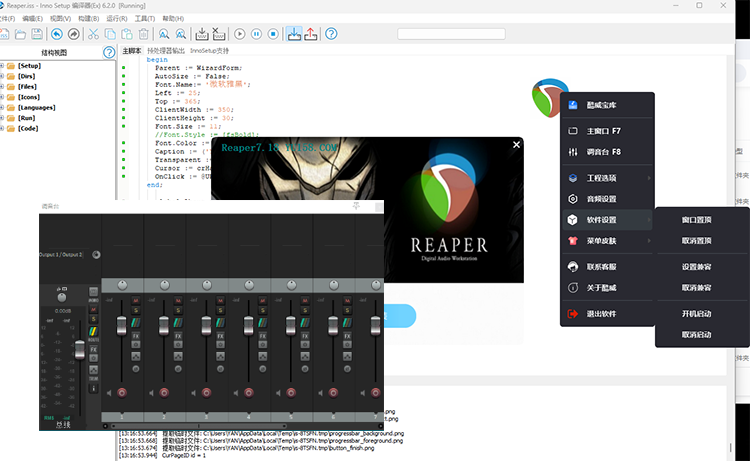
Task: Arm mixer track 6 for recording
Action: pyautogui.click(x=333, y=393)
